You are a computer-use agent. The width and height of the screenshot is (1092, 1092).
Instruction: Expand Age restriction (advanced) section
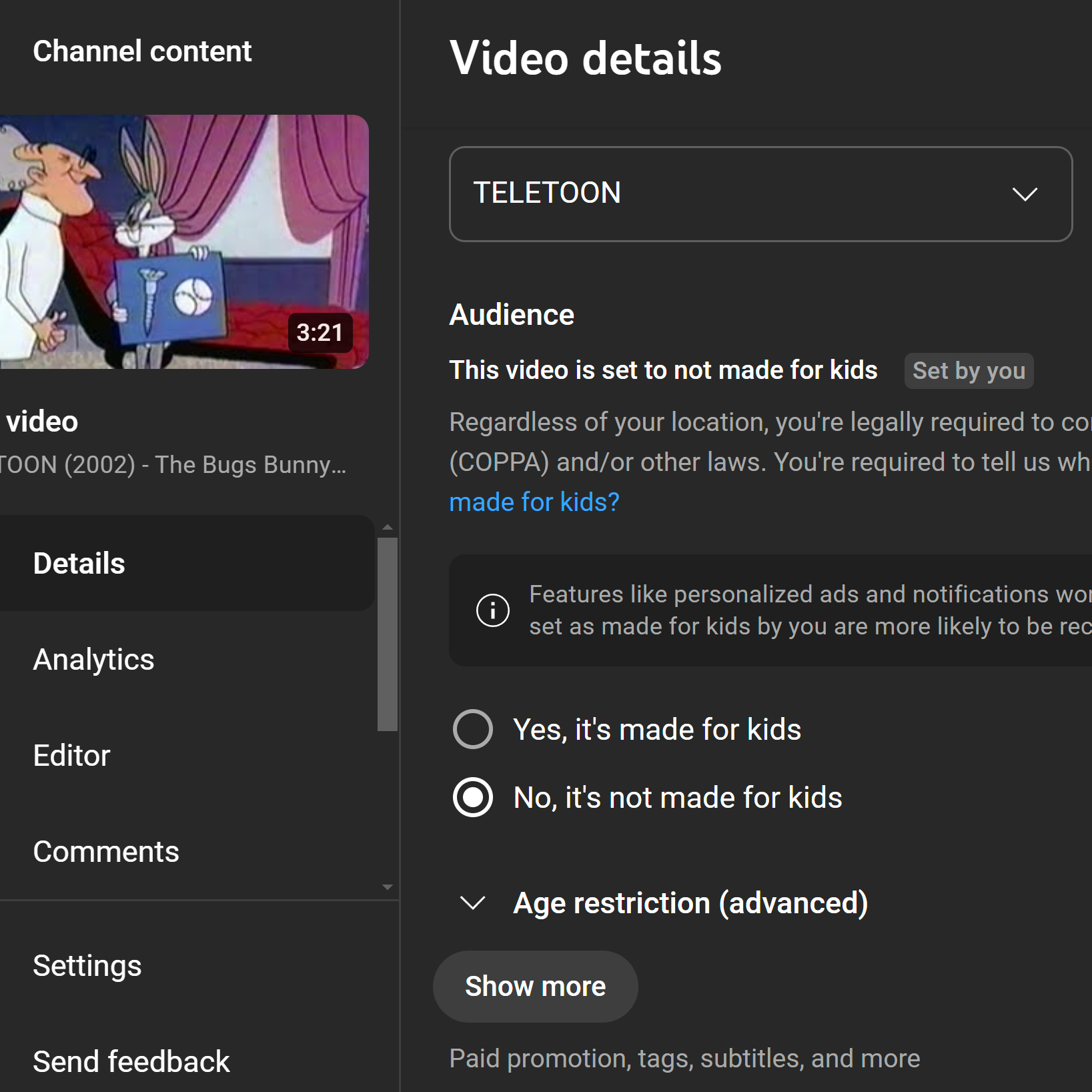[690, 903]
